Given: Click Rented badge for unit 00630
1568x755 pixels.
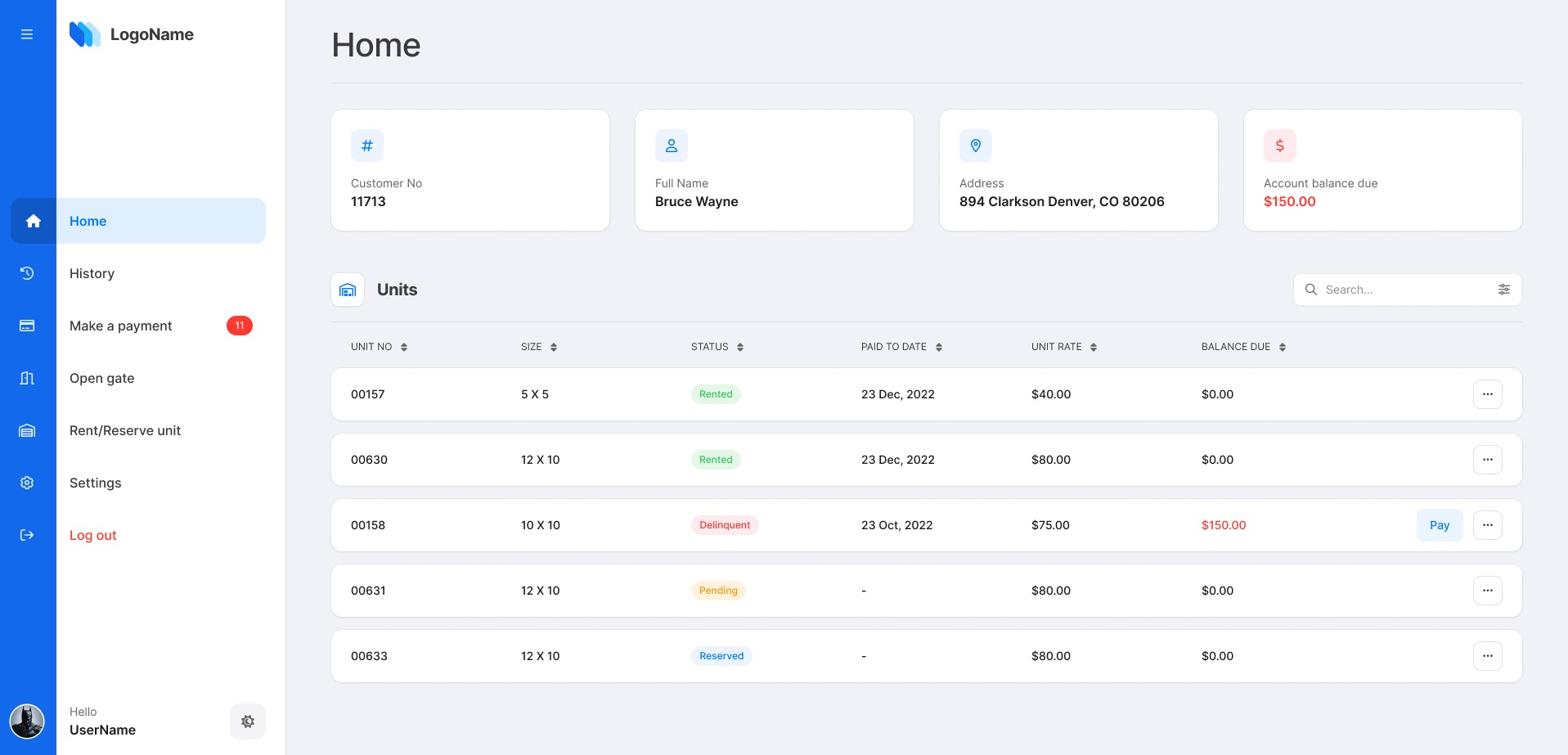Looking at the screenshot, I should coord(716,460).
